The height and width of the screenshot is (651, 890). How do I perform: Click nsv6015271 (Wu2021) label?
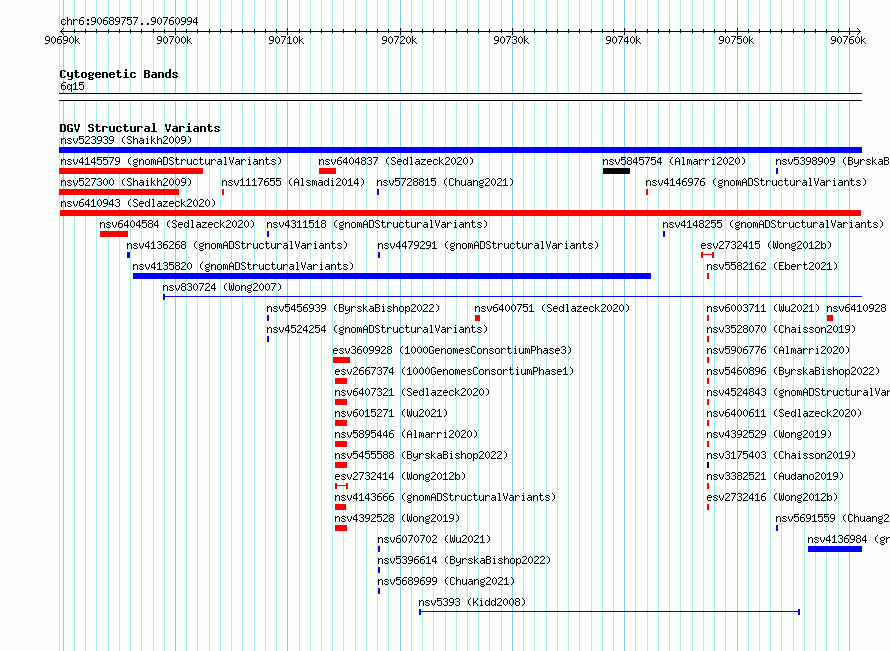[x=391, y=413]
